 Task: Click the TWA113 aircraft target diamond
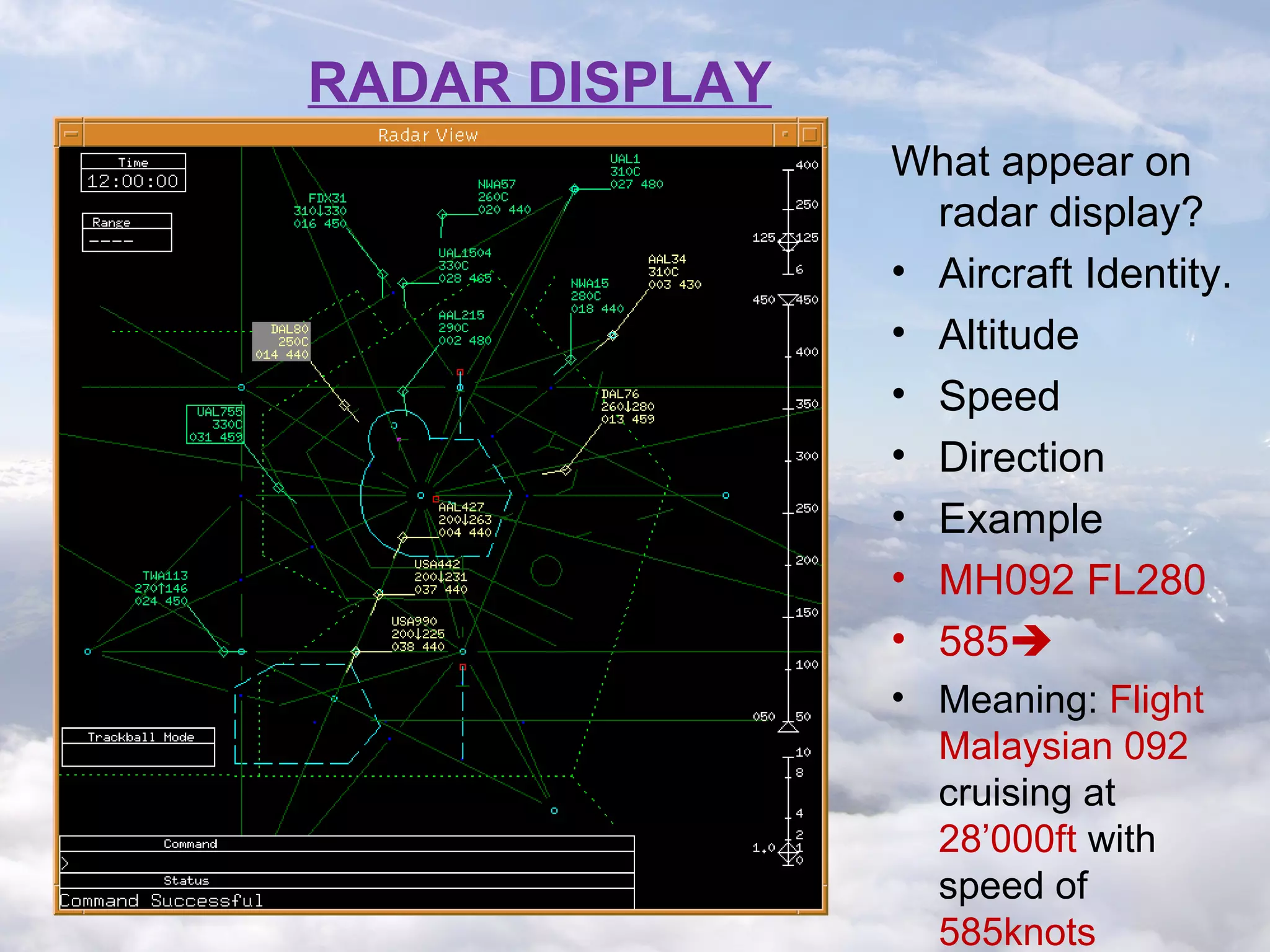[x=224, y=651]
